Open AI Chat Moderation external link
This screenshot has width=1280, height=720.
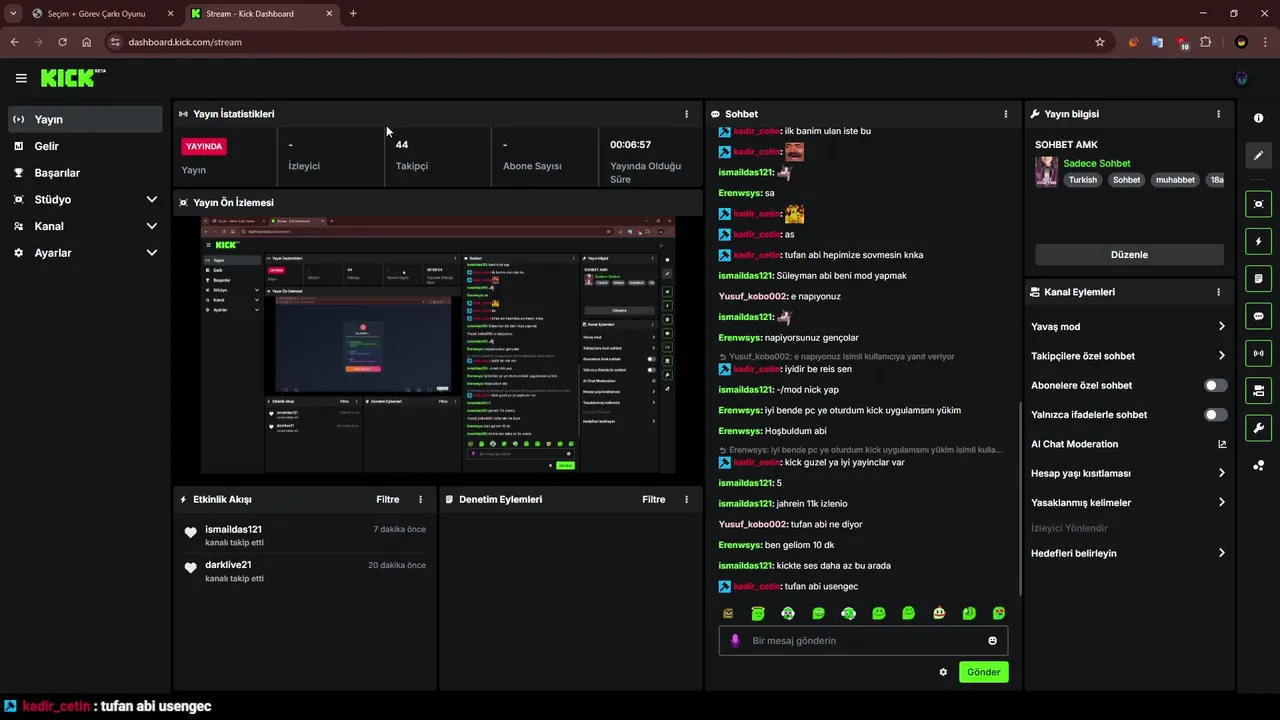coord(1222,444)
